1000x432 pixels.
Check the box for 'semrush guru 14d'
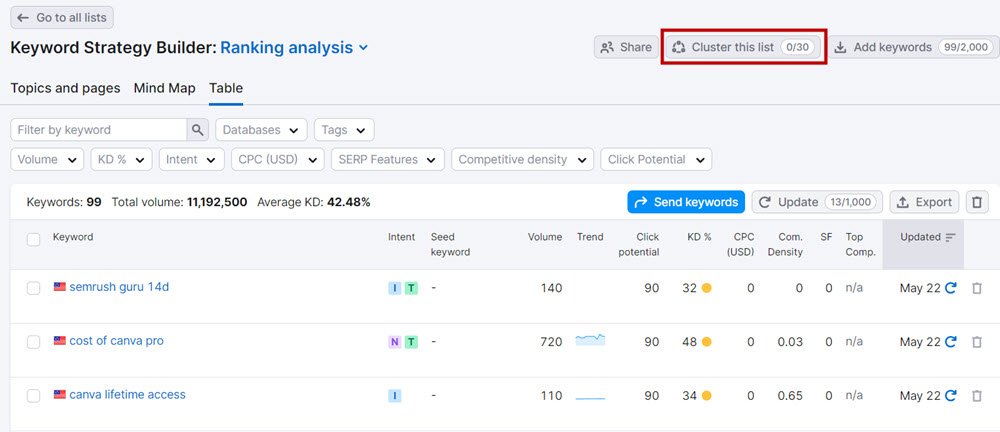[x=34, y=288]
